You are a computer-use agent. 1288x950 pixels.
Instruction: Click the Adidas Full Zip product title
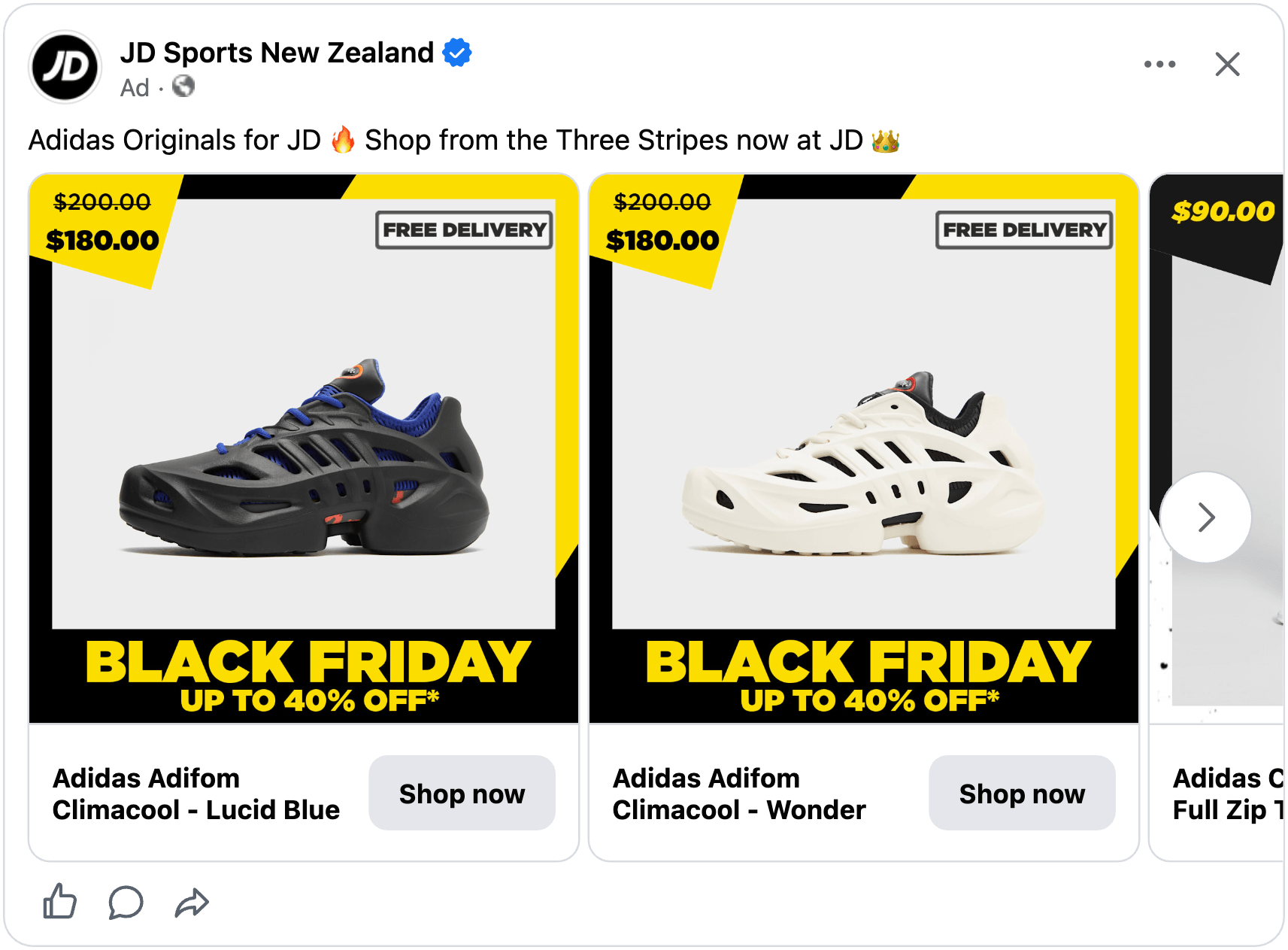click(1229, 794)
